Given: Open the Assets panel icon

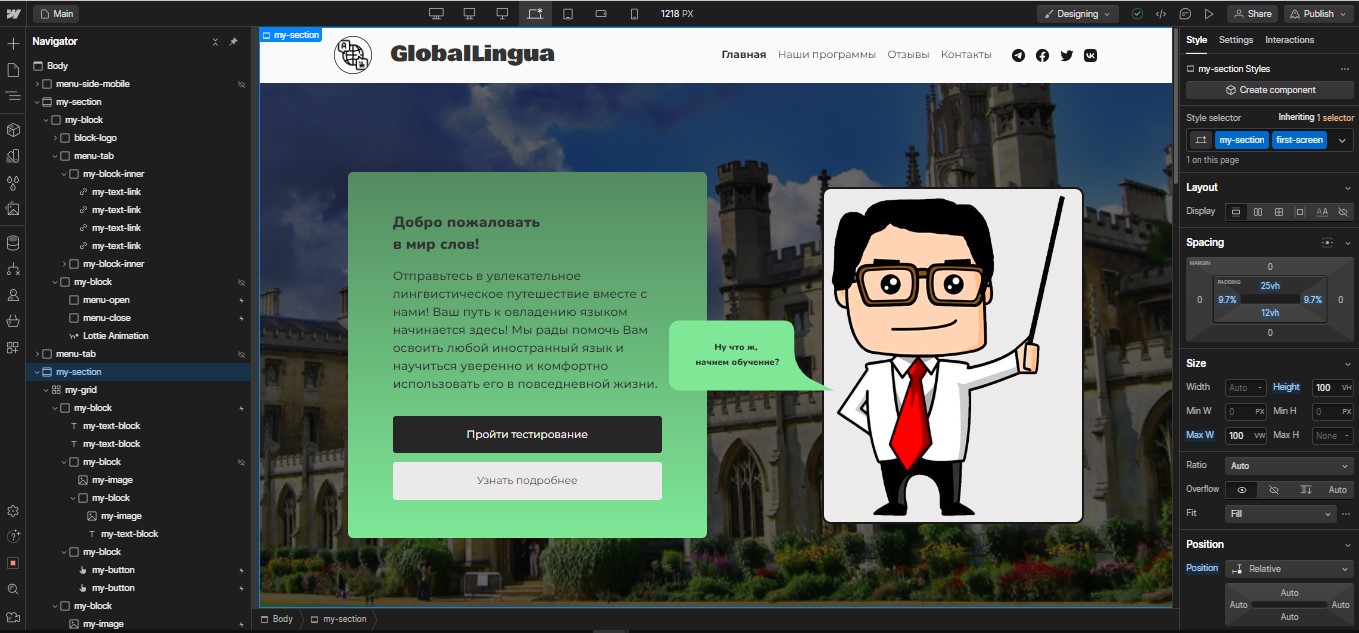Looking at the screenshot, I should (x=13, y=209).
